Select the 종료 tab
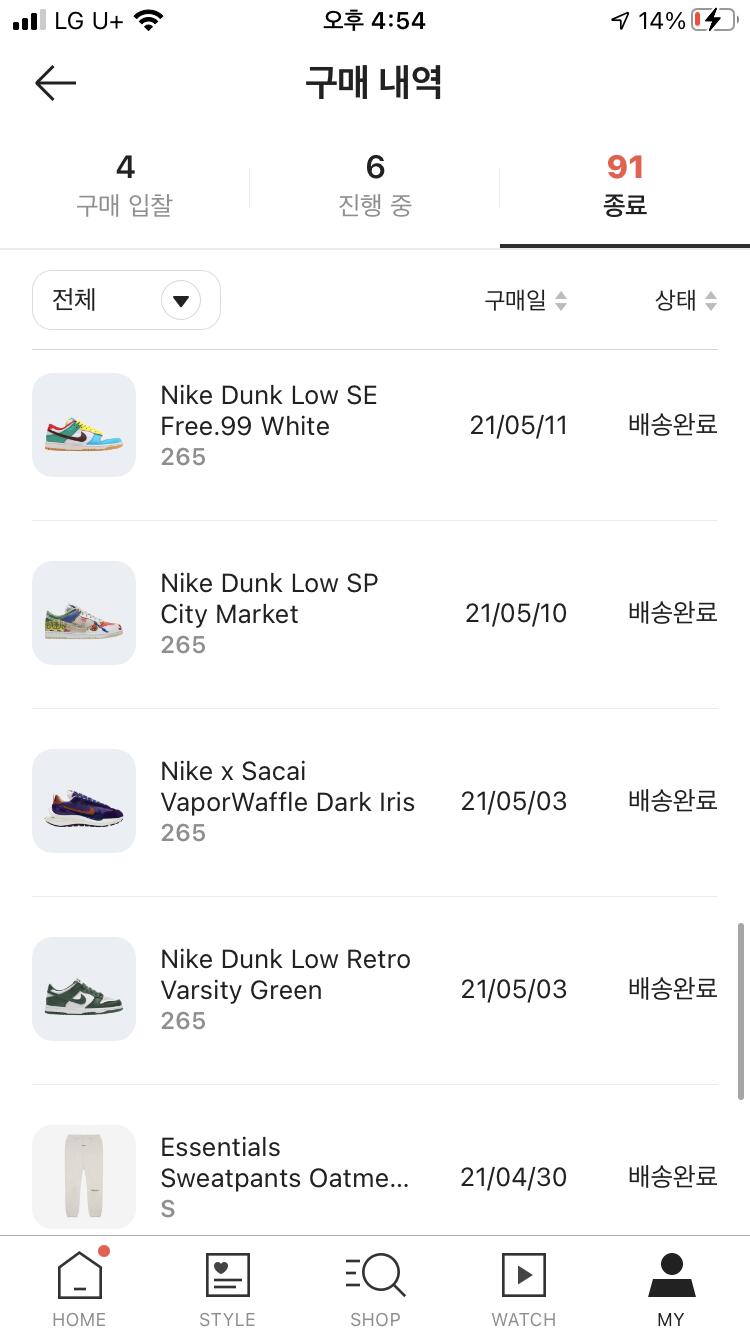750x1334 pixels. pyautogui.click(x=625, y=185)
